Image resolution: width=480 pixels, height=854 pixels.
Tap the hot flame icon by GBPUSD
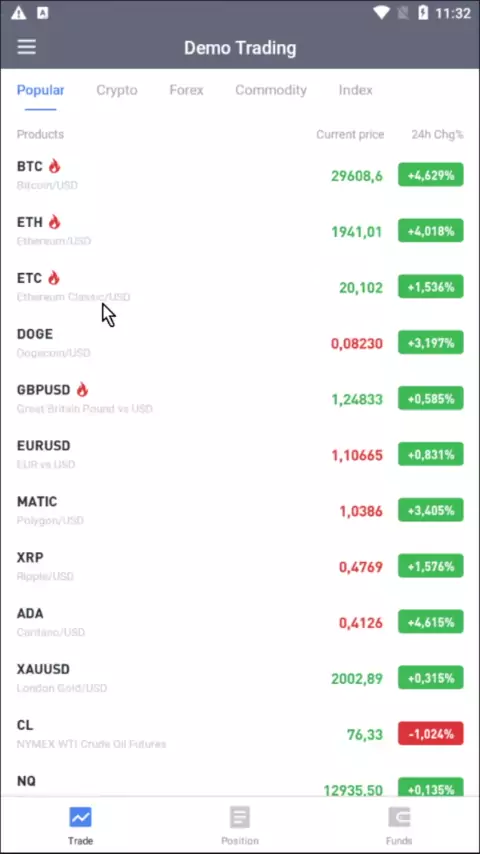(x=82, y=389)
